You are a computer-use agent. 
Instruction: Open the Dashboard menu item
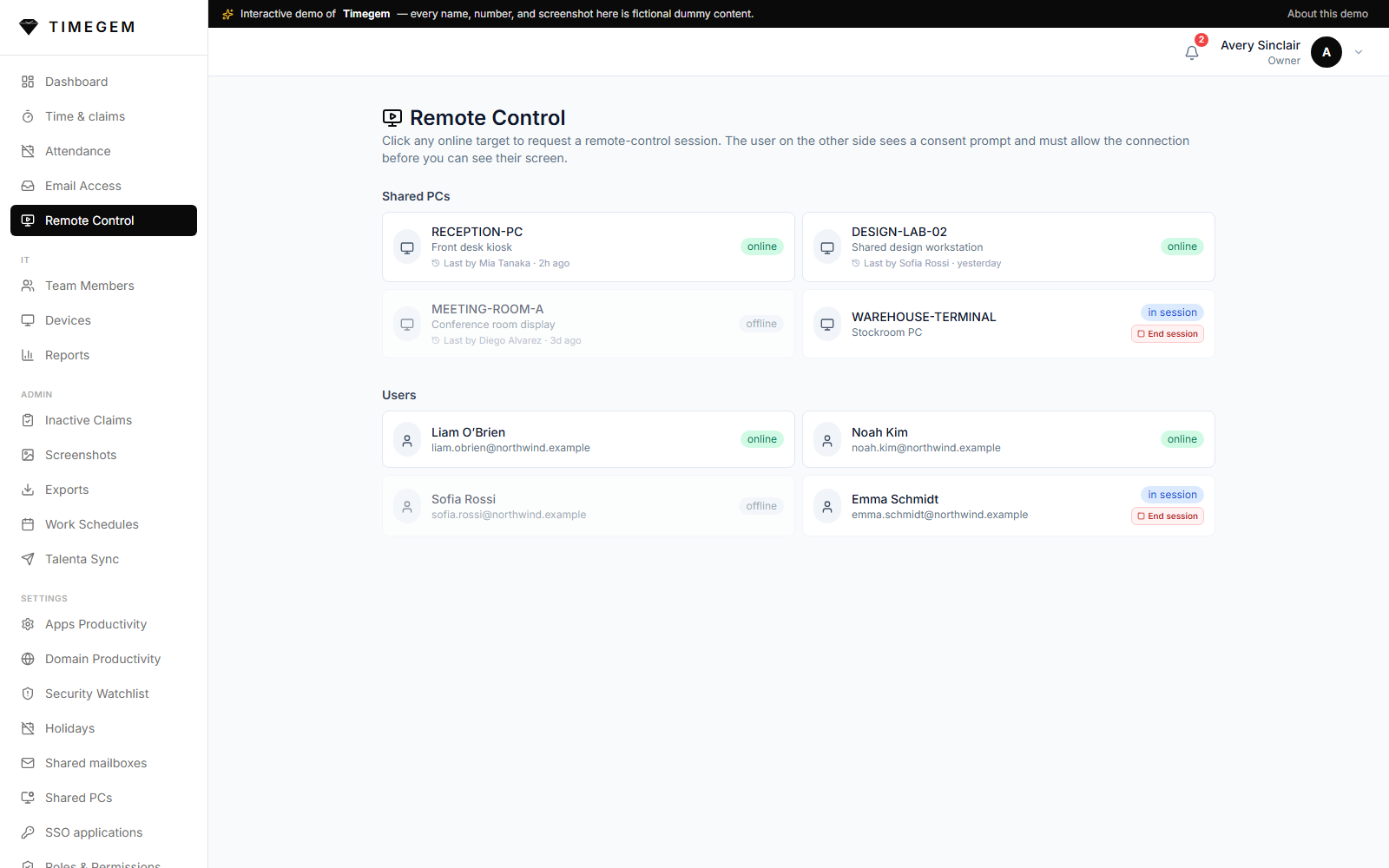[104, 82]
